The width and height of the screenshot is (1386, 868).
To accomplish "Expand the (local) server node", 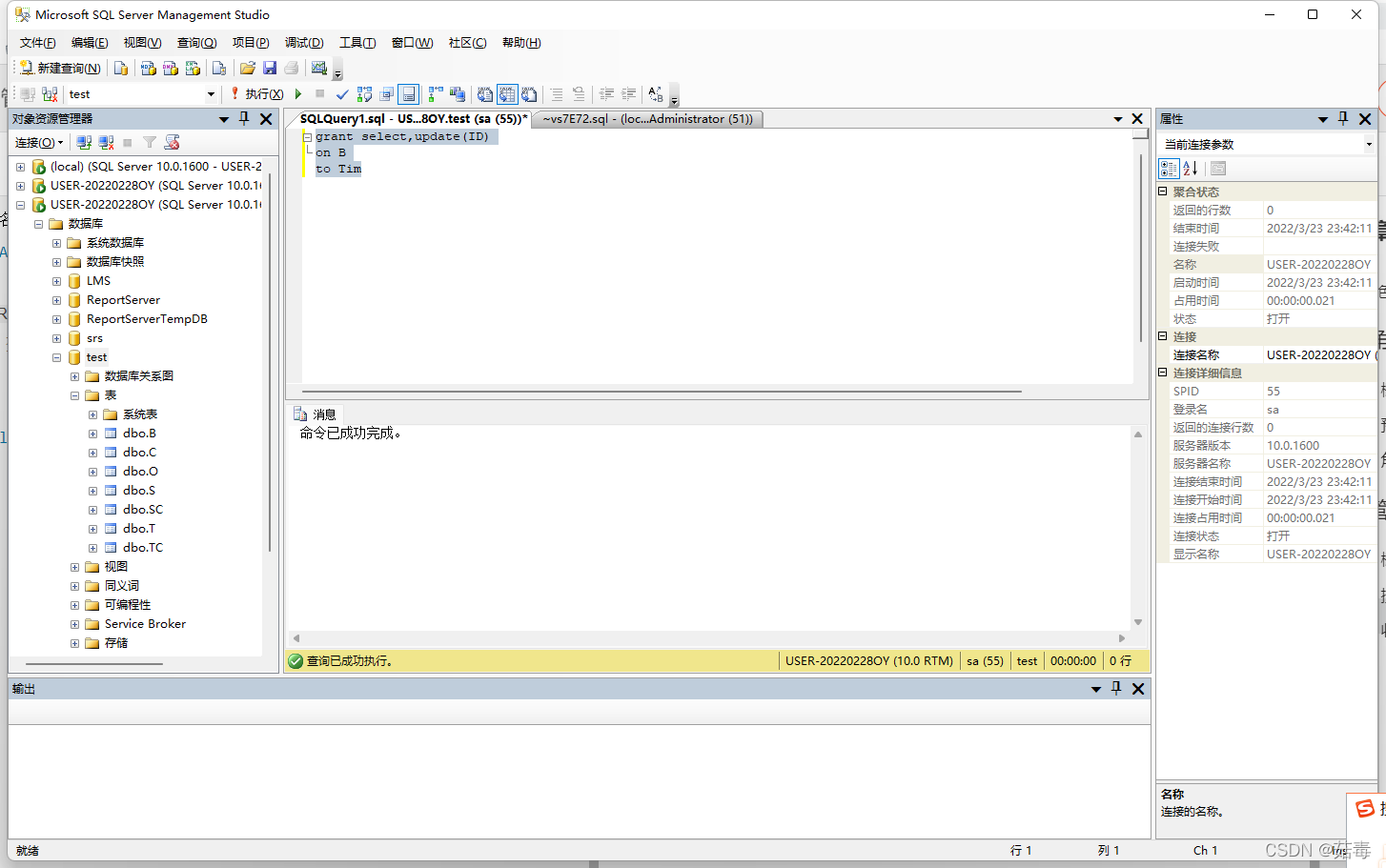I will point(20,167).
